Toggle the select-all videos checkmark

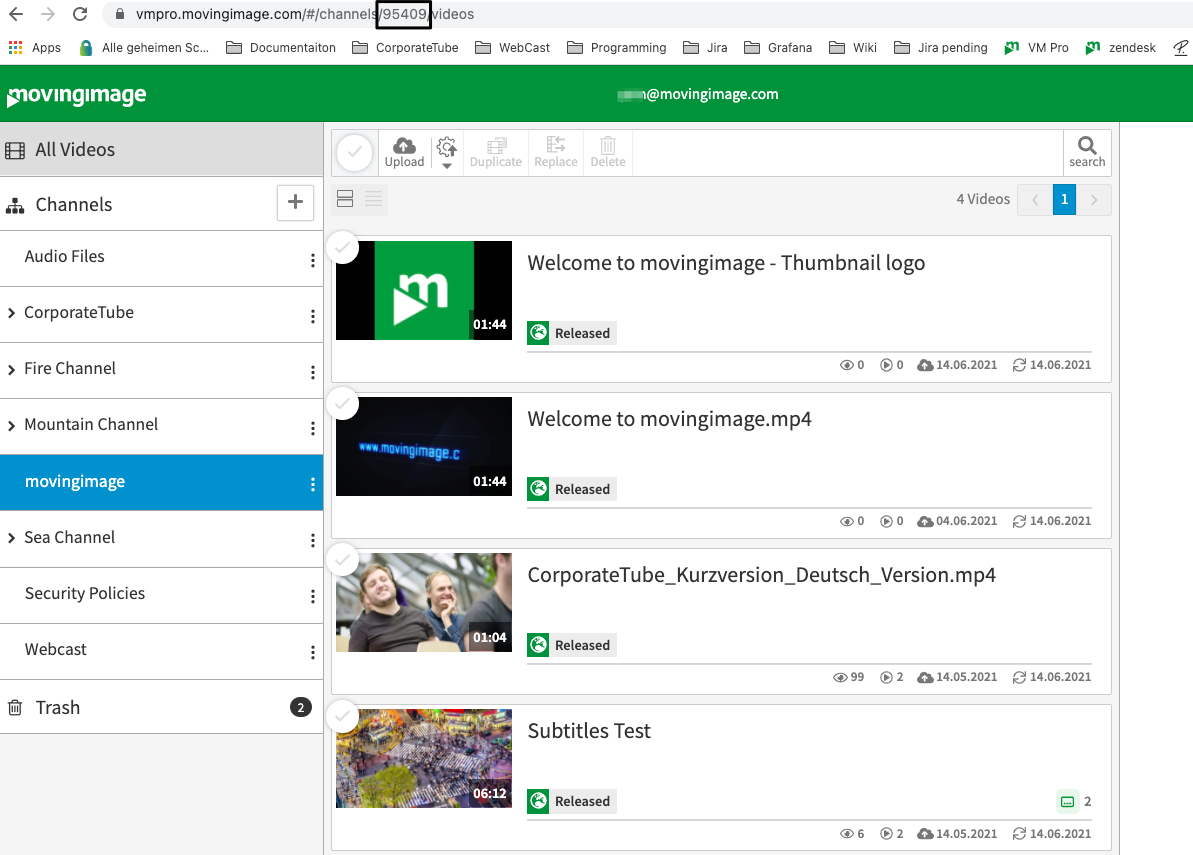(355, 152)
